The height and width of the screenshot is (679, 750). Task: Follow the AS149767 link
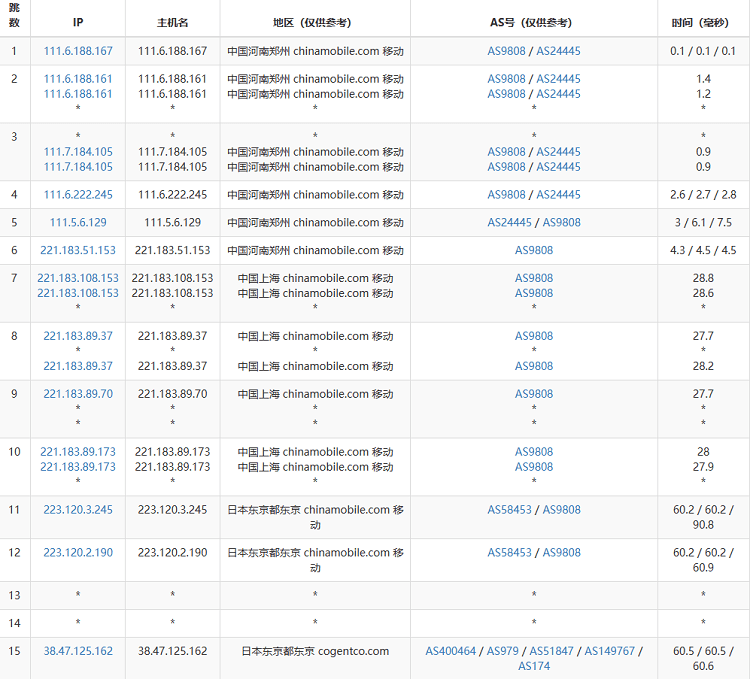point(609,651)
